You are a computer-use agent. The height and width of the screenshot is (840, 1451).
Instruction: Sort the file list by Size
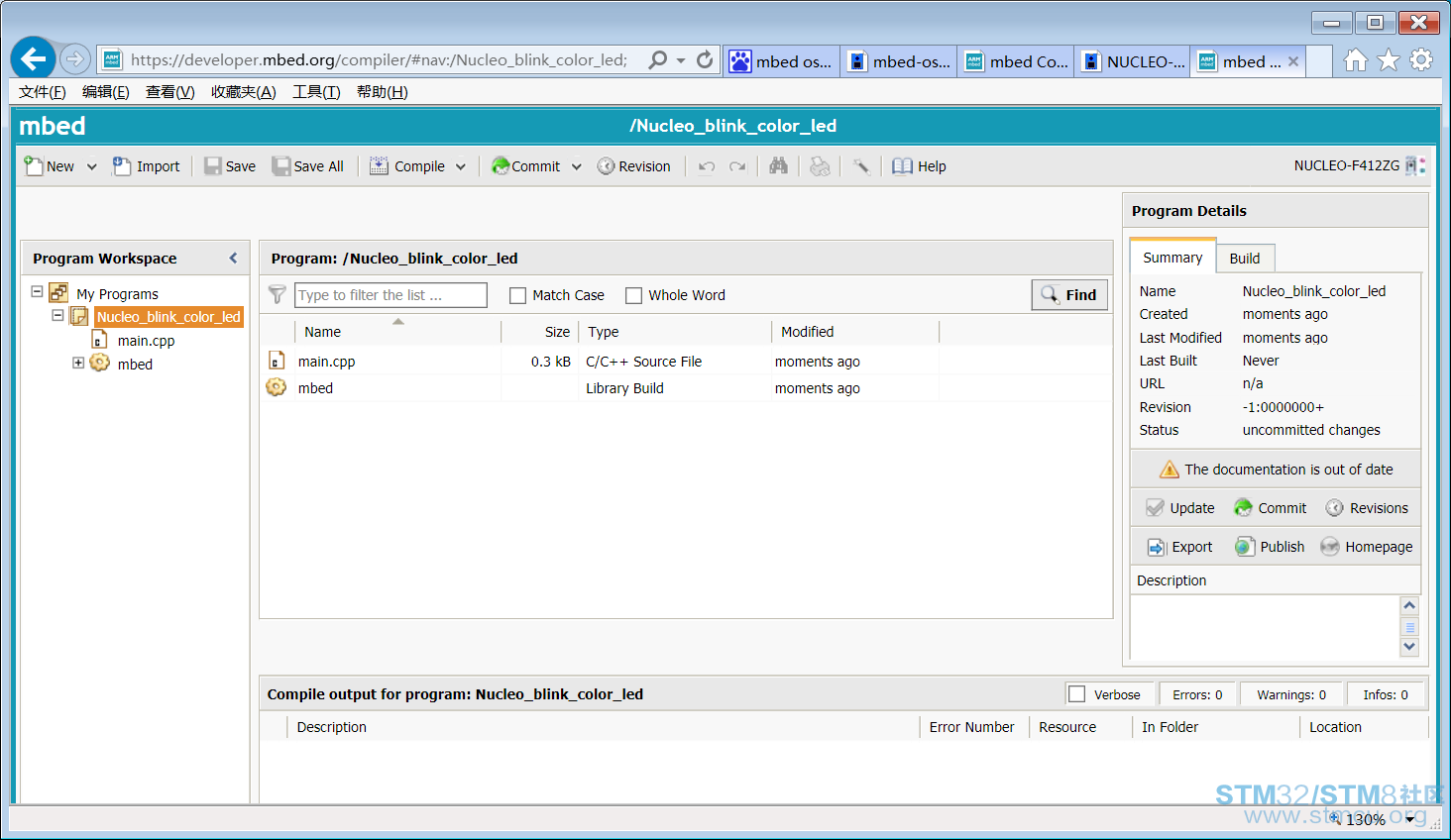tap(540, 332)
